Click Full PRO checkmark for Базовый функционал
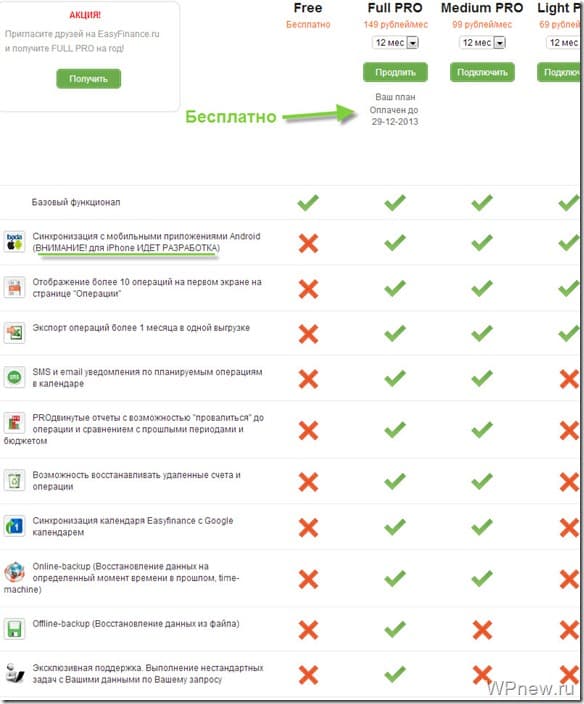 pyautogui.click(x=395, y=203)
